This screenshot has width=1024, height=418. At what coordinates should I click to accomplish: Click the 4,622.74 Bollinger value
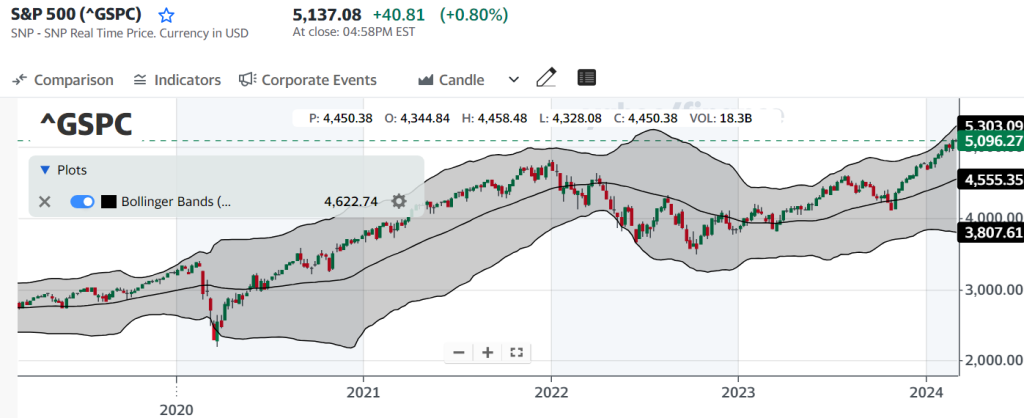point(351,201)
